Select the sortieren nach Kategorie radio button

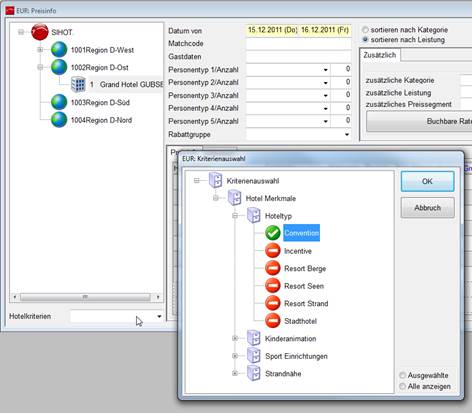[x=365, y=30]
